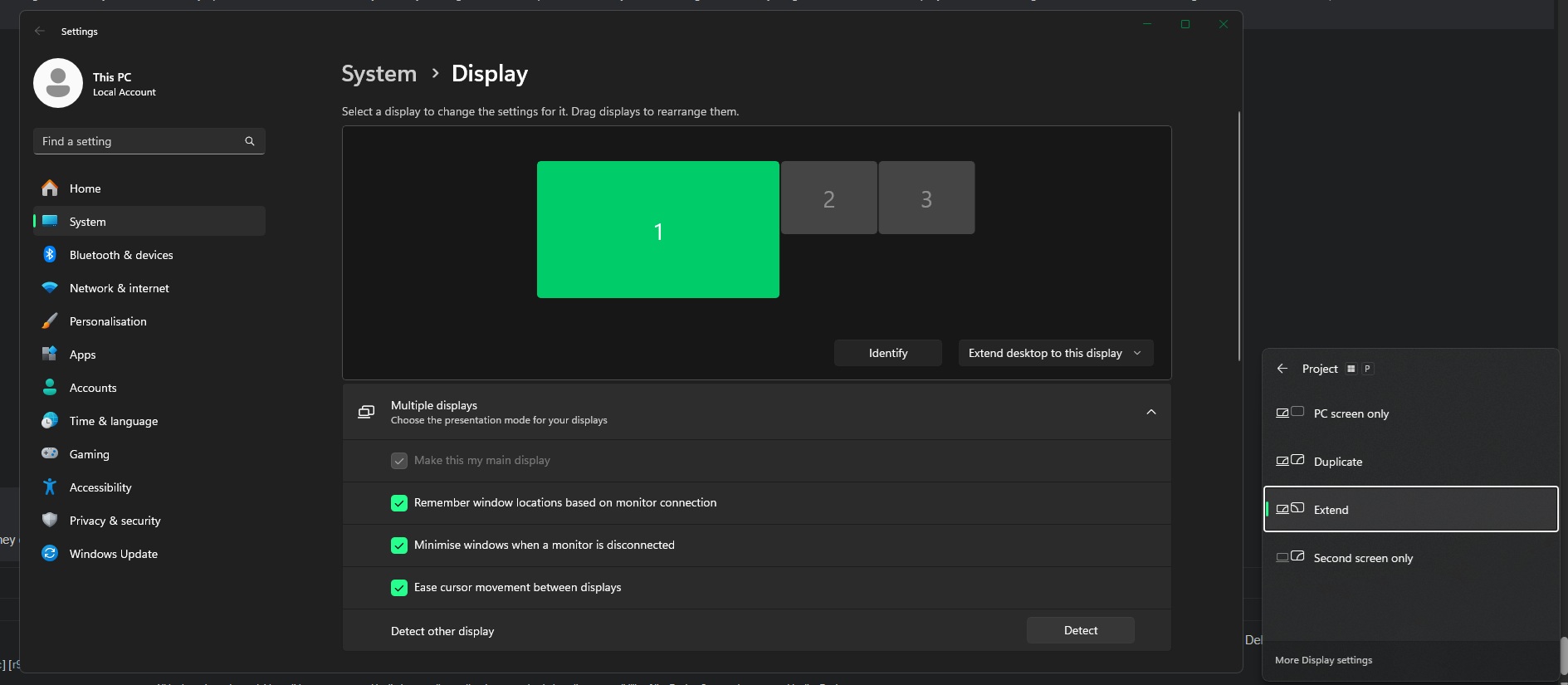
Task: Click the Settings back arrow
Action: pyautogui.click(x=40, y=31)
